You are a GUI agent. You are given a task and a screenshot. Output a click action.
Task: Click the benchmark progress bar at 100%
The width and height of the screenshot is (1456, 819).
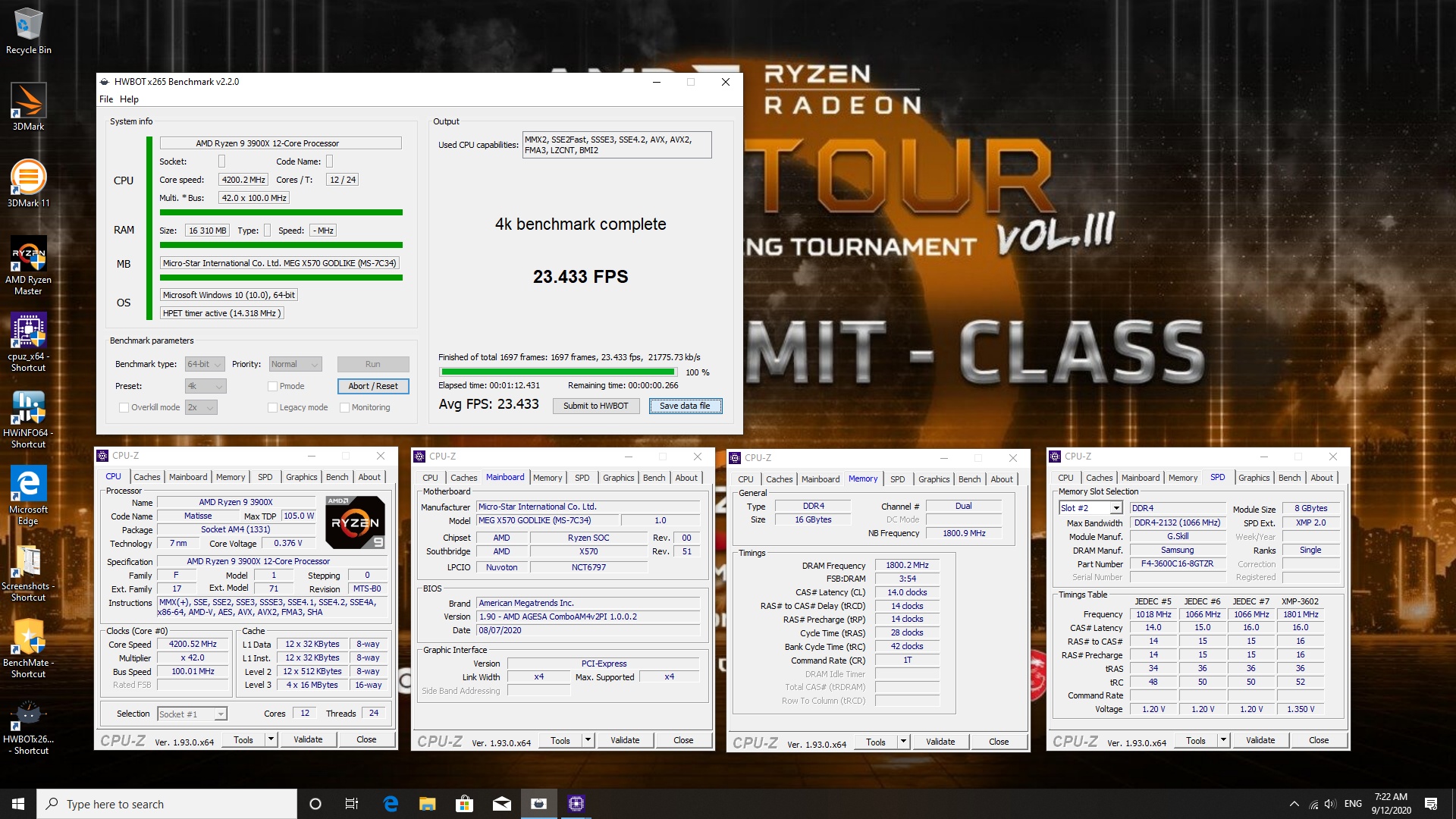[557, 372]
